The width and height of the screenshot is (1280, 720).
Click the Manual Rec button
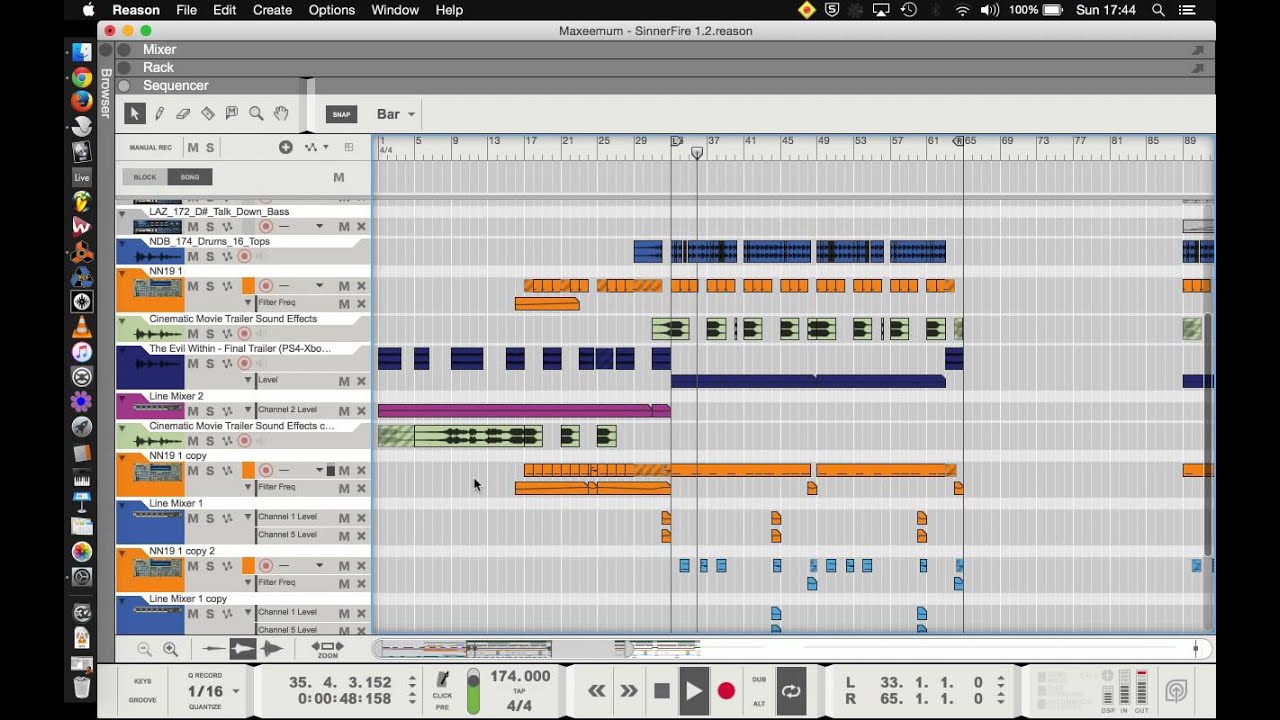coord(150,147)
